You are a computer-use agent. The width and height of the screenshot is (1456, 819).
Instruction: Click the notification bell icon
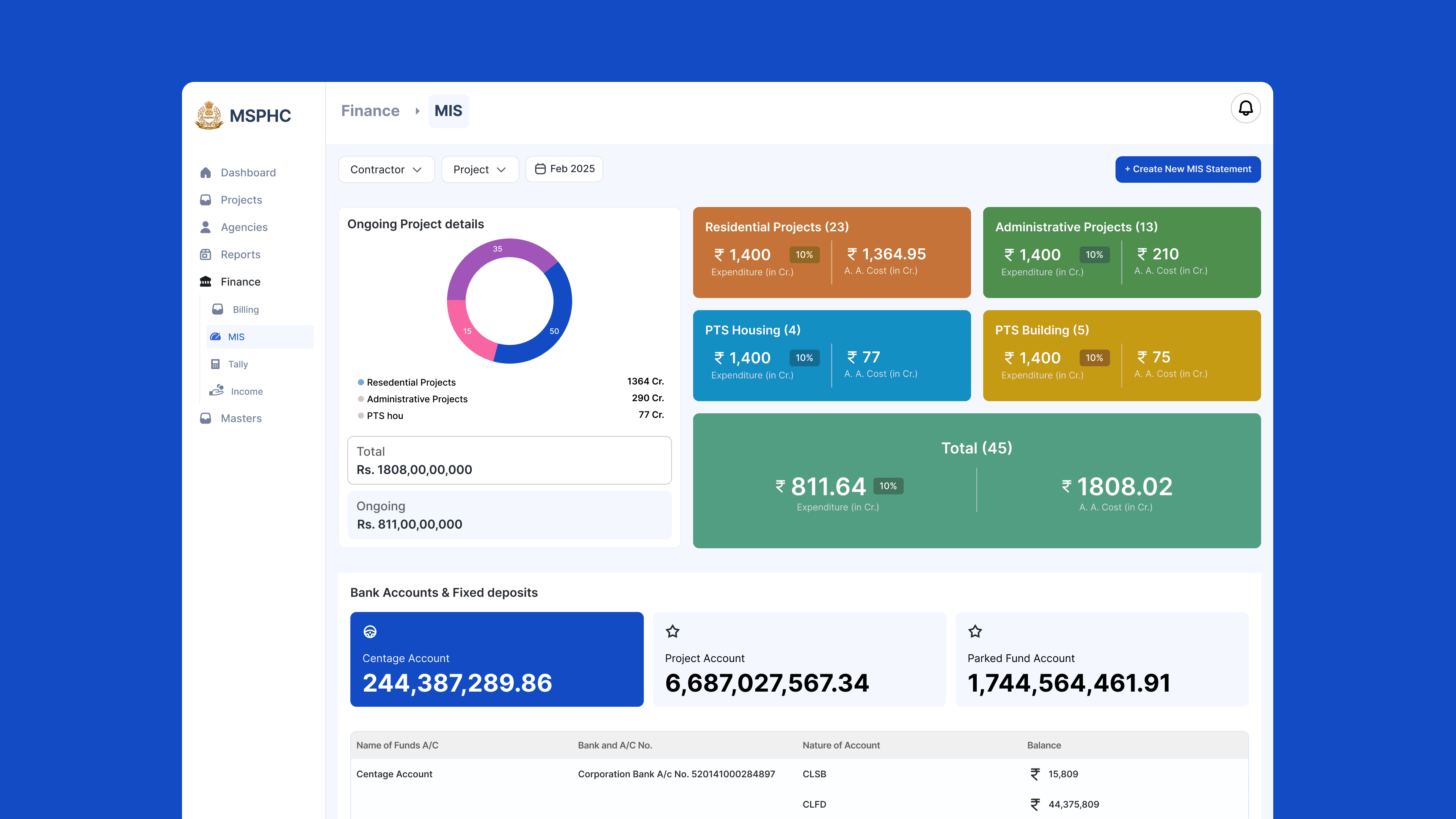pos(1245,108)
